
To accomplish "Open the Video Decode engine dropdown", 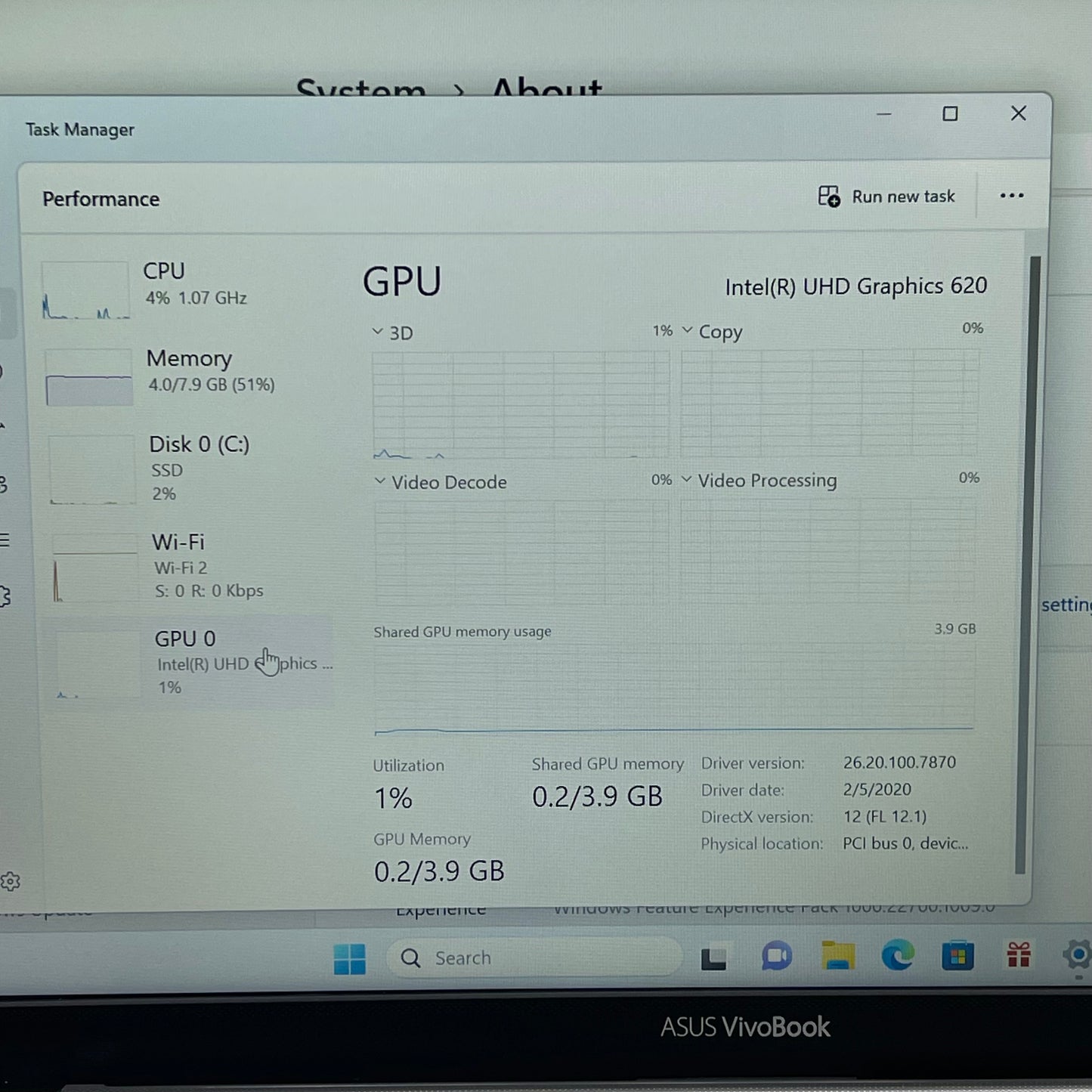I will tap(380, 481).
